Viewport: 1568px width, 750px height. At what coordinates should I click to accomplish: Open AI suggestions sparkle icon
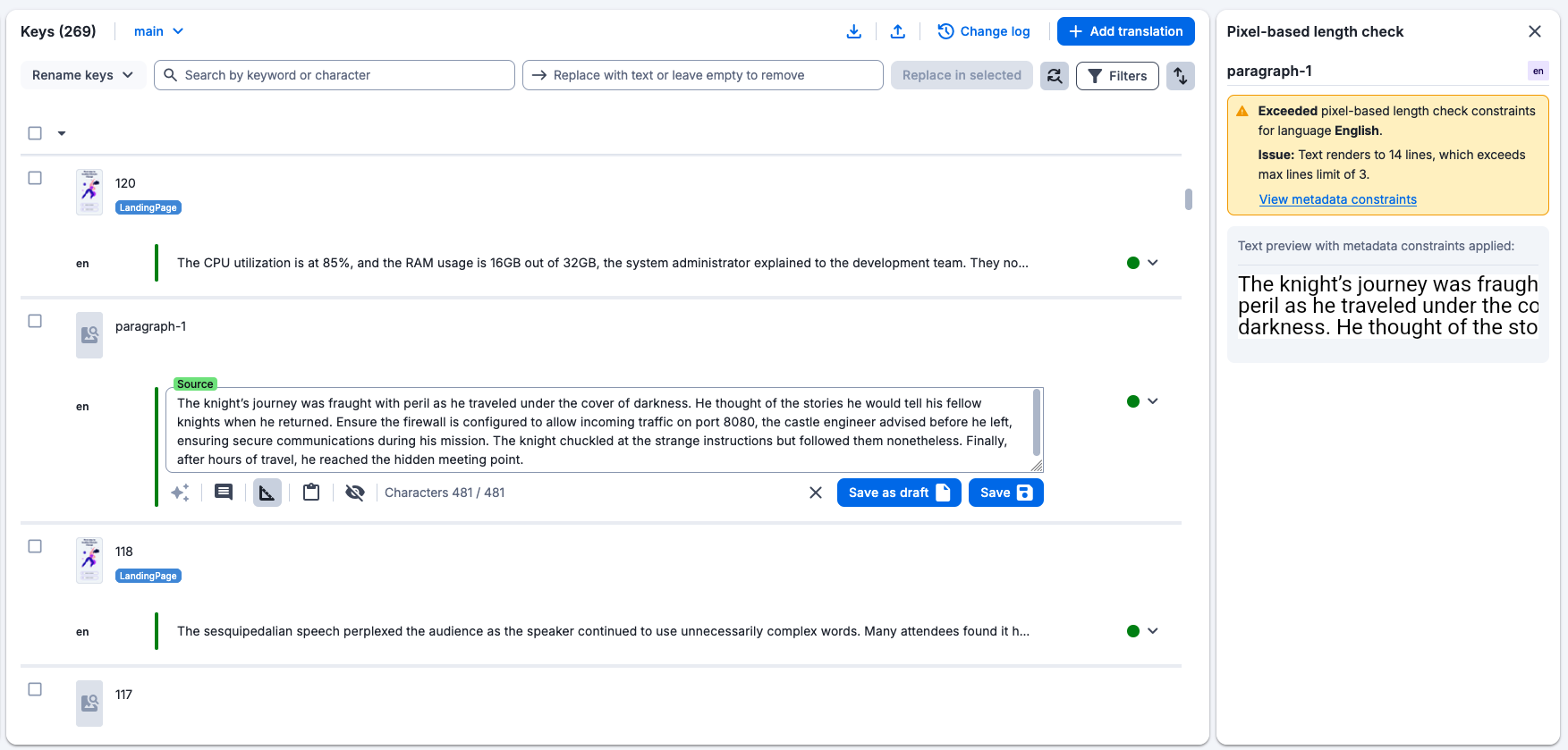click(x=181, y=493)
